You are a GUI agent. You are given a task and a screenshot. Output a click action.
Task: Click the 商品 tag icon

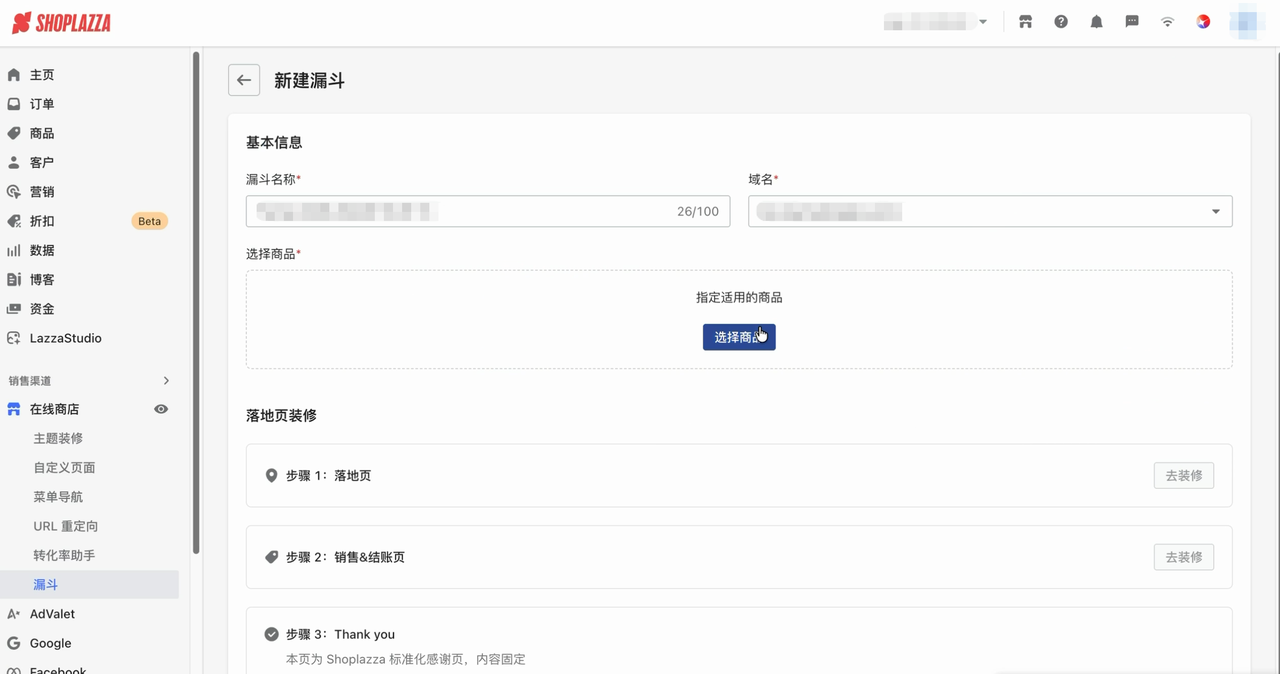[x=14, y=133]
